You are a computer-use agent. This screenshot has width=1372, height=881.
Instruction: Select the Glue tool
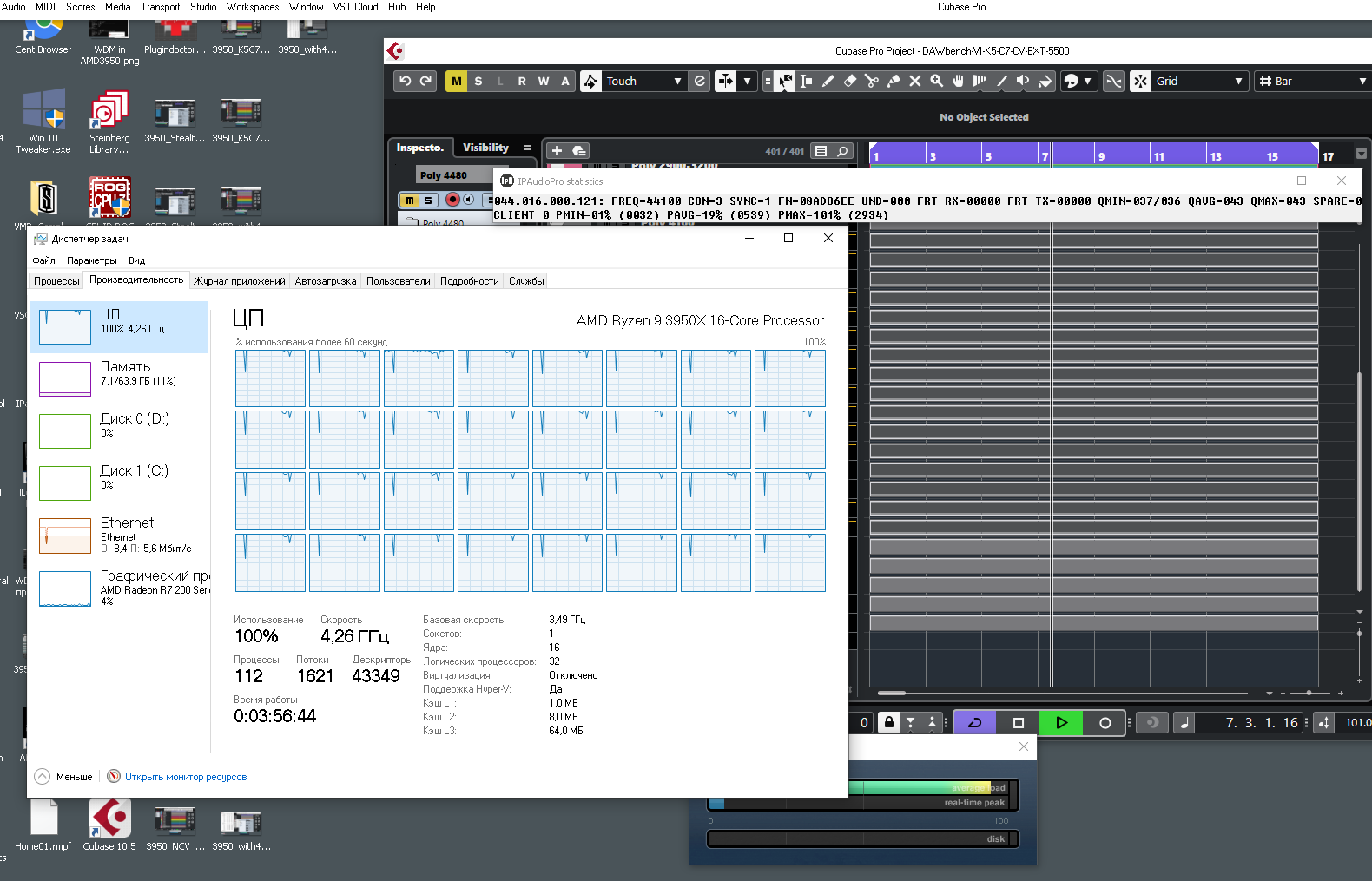click(894, 81)
